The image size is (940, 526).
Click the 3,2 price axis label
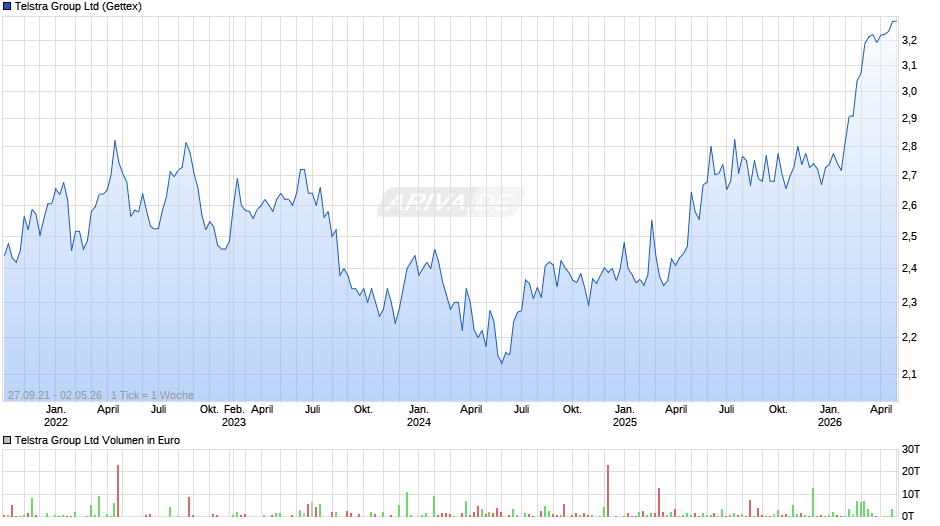coord(909,40)
